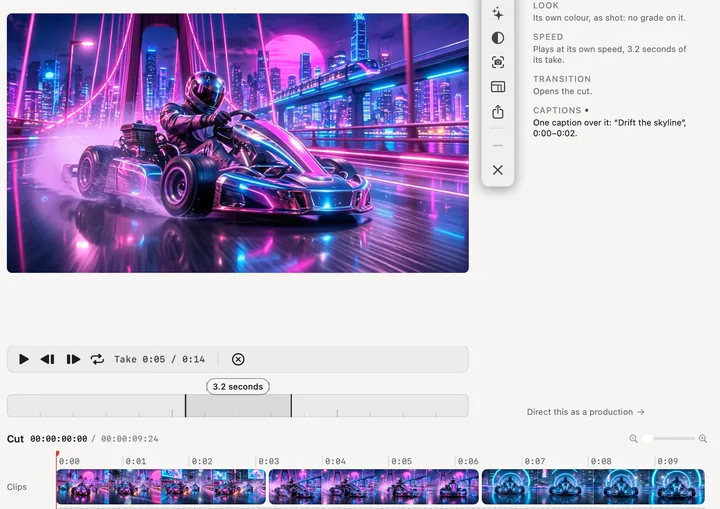The width and height of the screenshot is (720, 509).
Task: Click the camera frame capture icon
Action: (498, 62)
